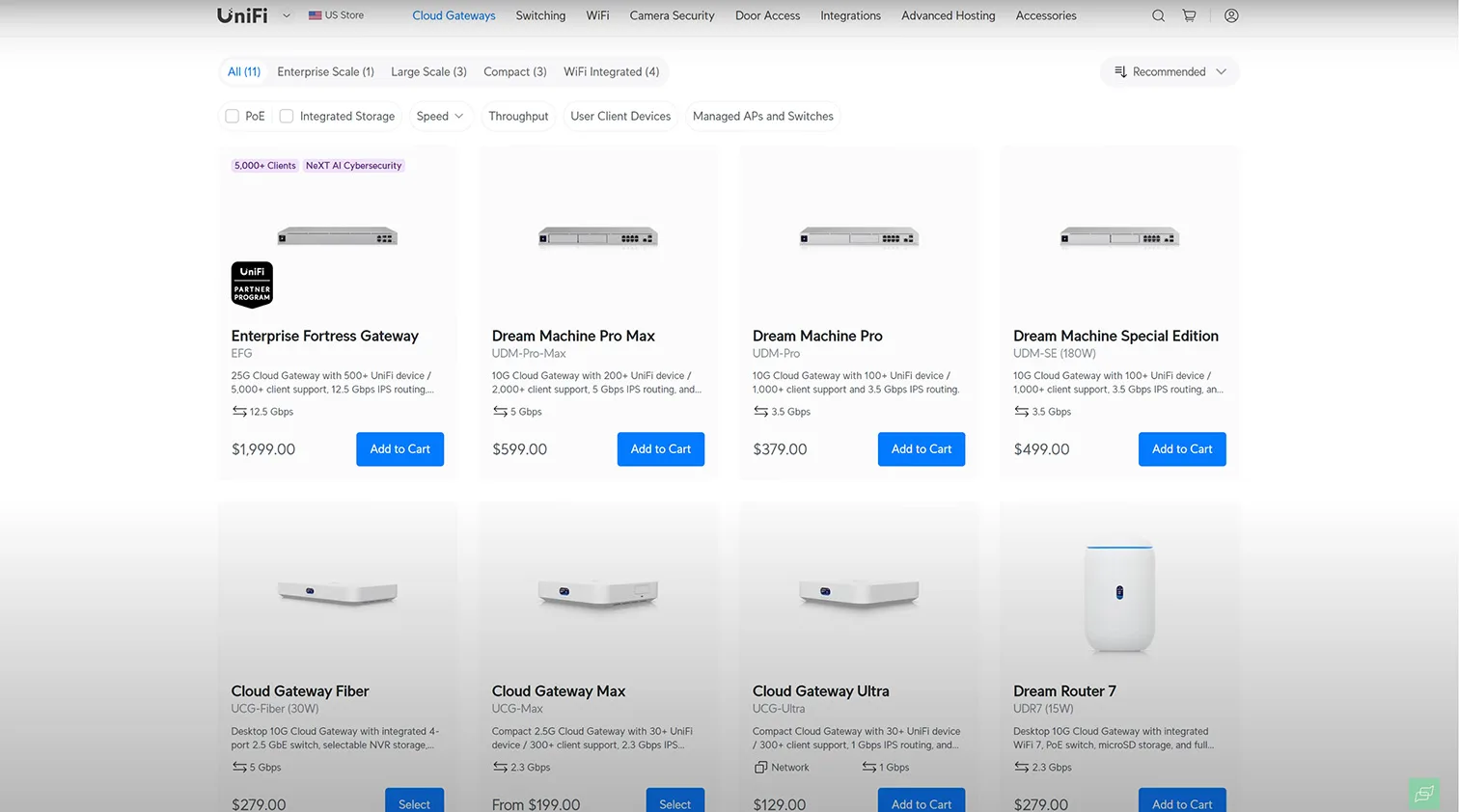
Task: Open the Camera Security menu
Action: coord(672,15)
